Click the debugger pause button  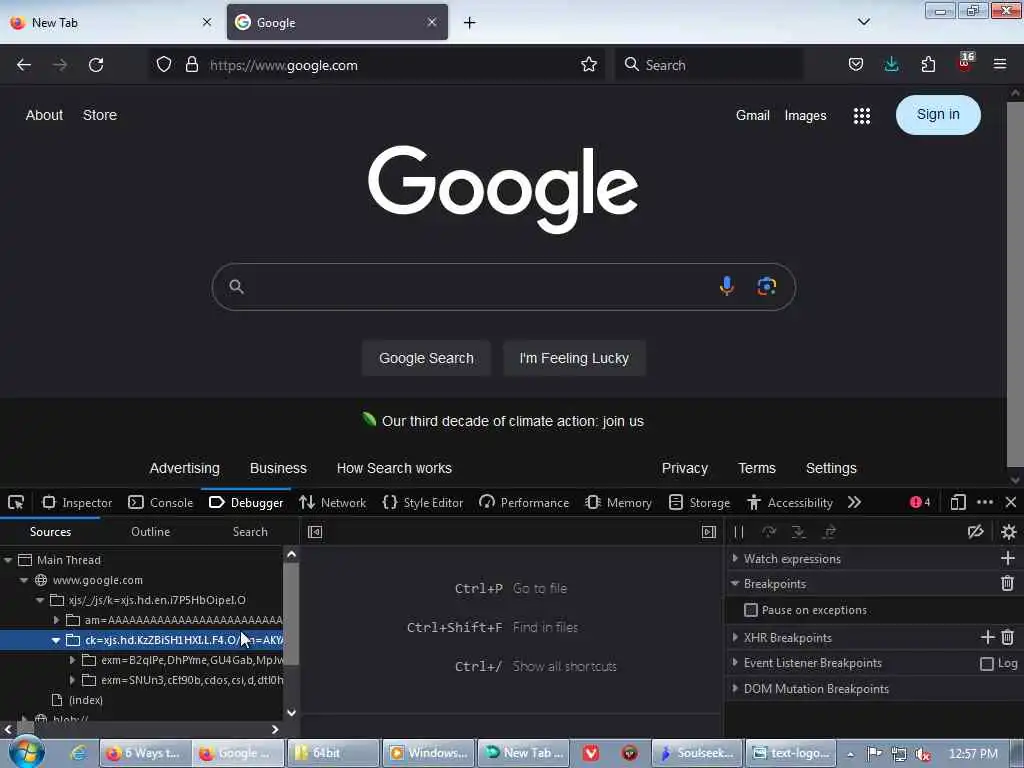pyautogui.click(x=739, y=532)
